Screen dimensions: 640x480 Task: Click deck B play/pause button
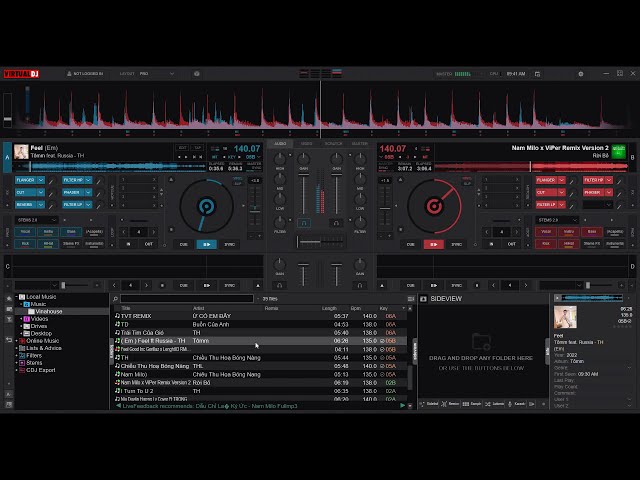(433, 244)
